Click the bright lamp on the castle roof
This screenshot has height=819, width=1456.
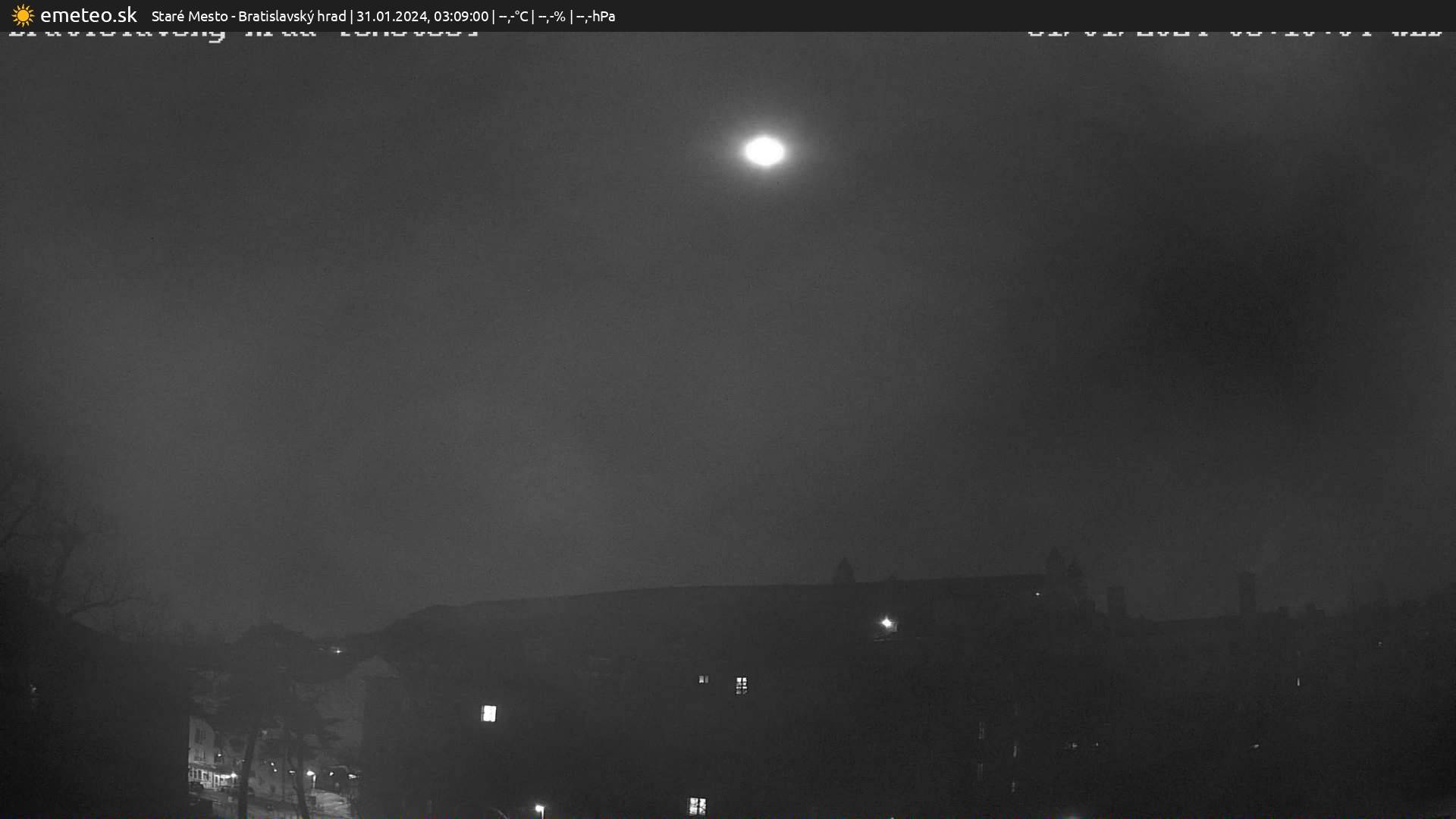point(886,623)
